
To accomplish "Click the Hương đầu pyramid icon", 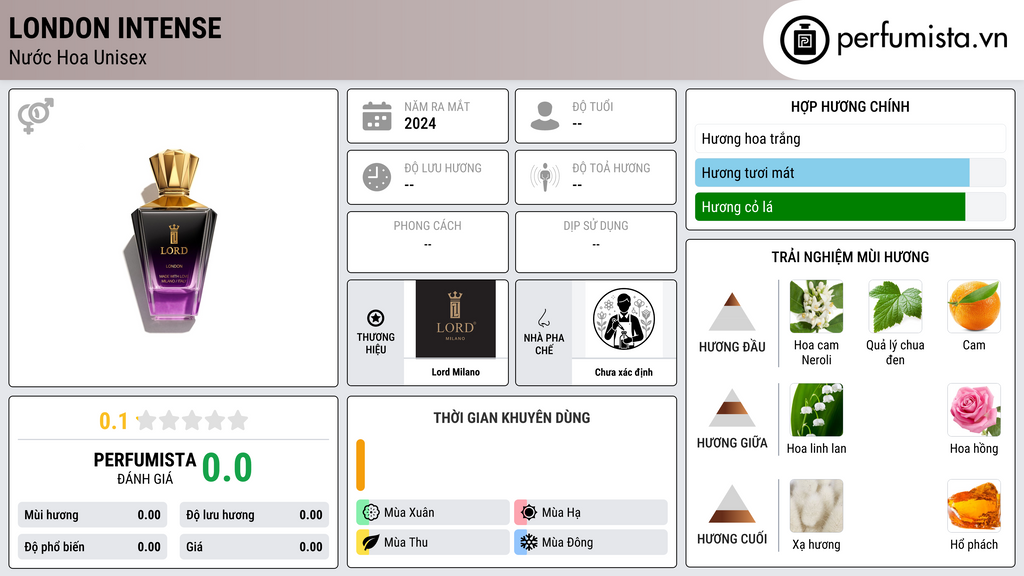I will (x=732, y=312).
